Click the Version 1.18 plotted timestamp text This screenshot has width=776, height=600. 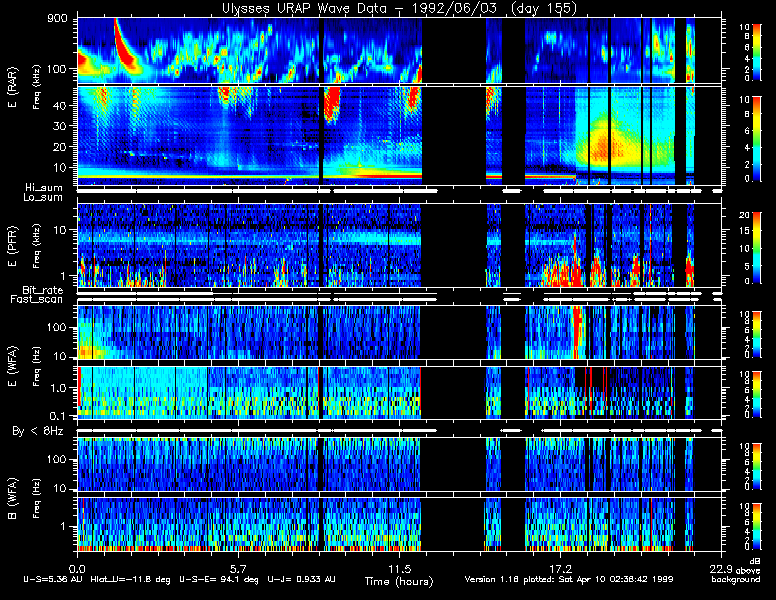(x=569, y=579)
